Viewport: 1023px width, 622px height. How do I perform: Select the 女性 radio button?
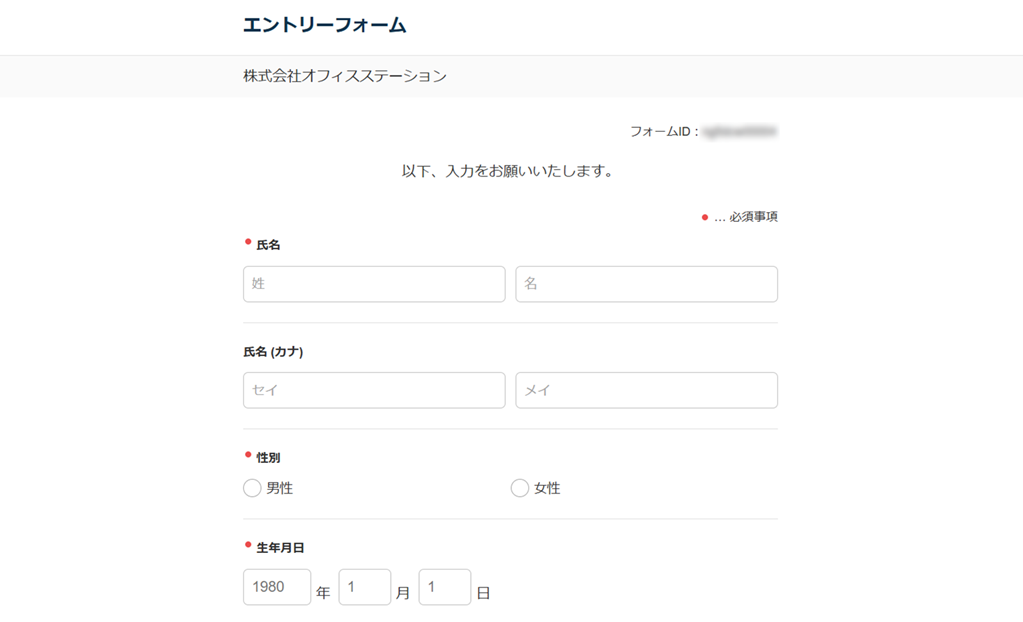click(520, 489)
